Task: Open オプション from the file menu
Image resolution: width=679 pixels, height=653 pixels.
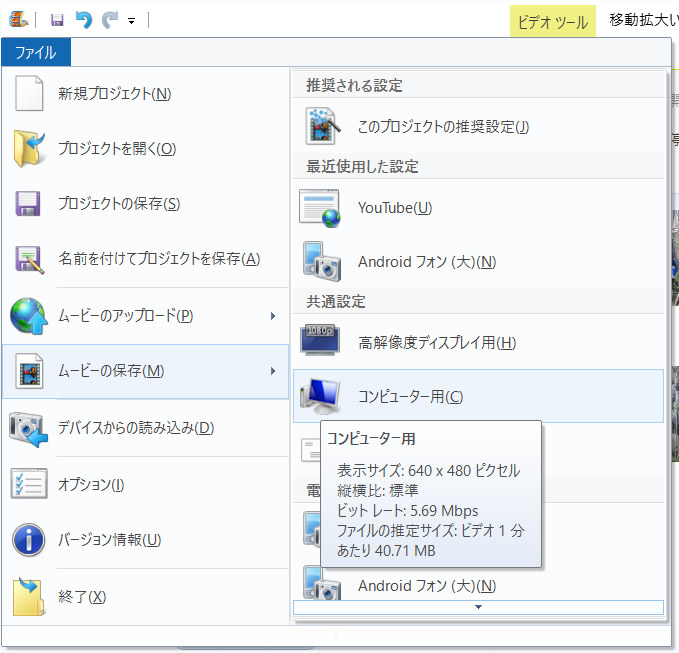Action: [91, 484]
